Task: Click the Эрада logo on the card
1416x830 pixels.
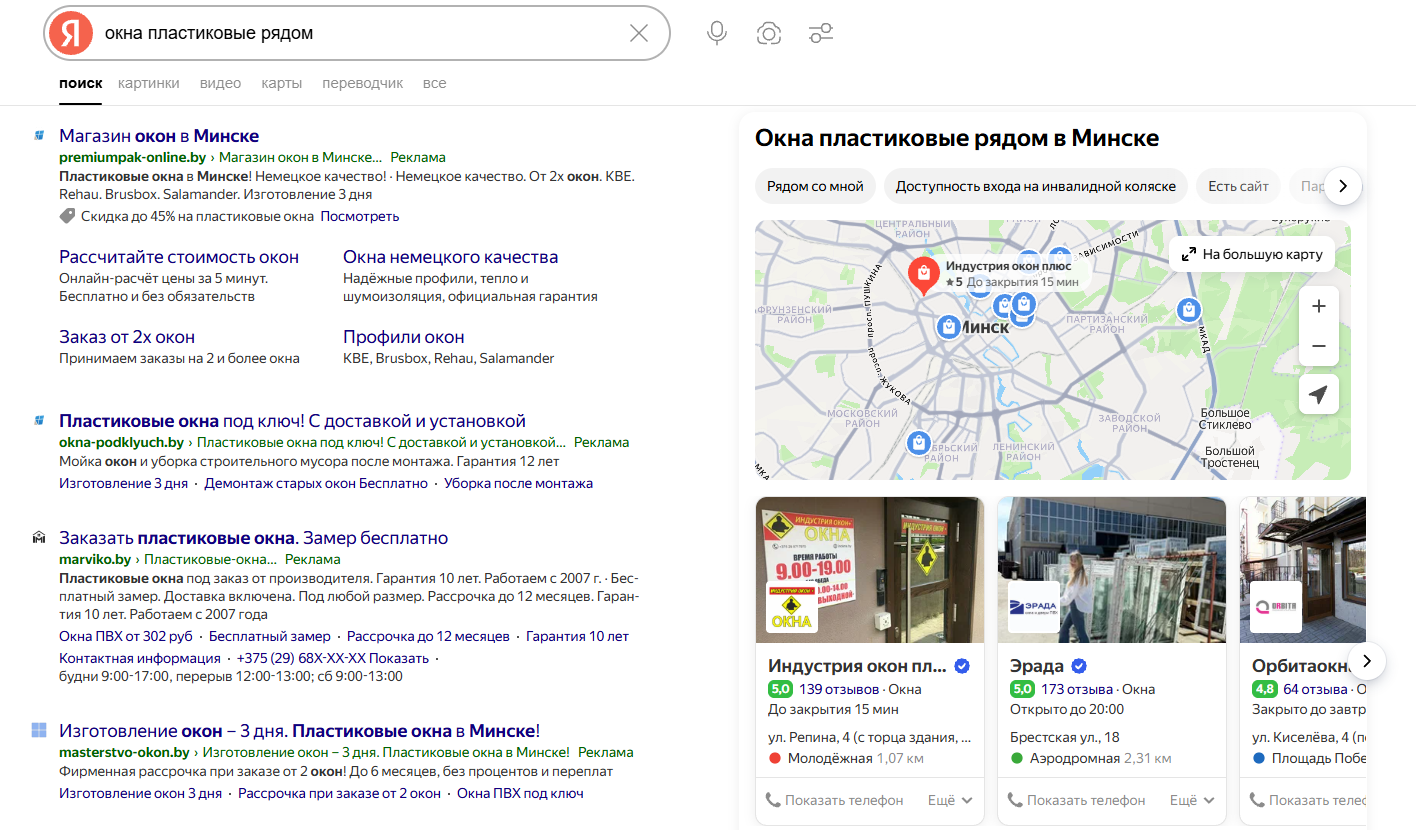Action: [x=1034, y=607]
